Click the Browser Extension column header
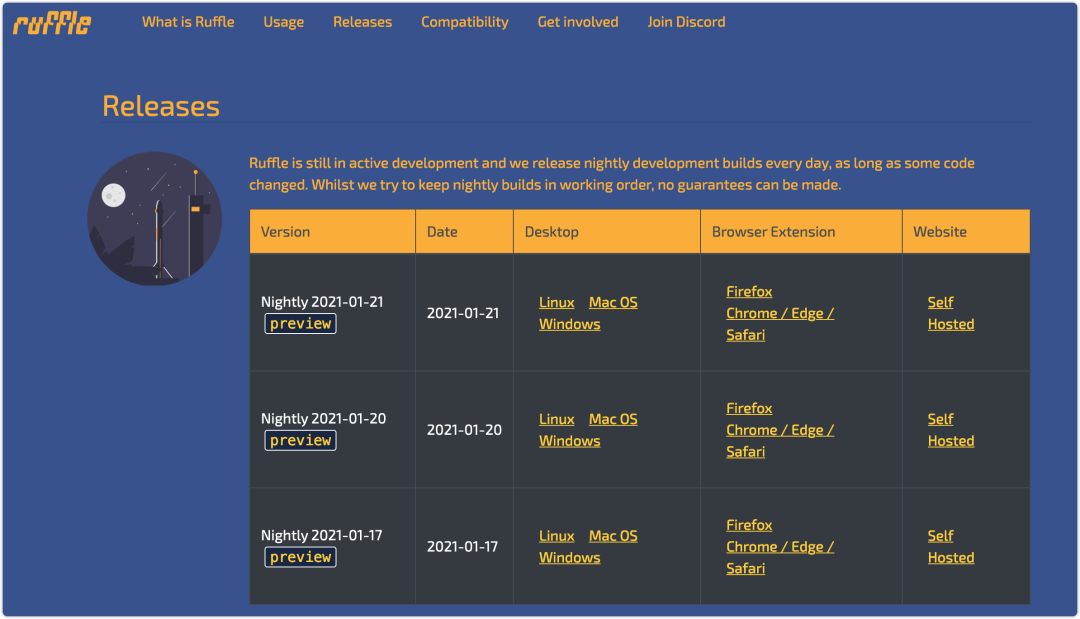Viewport: 1080px width, 619px height. coord(801,232)
